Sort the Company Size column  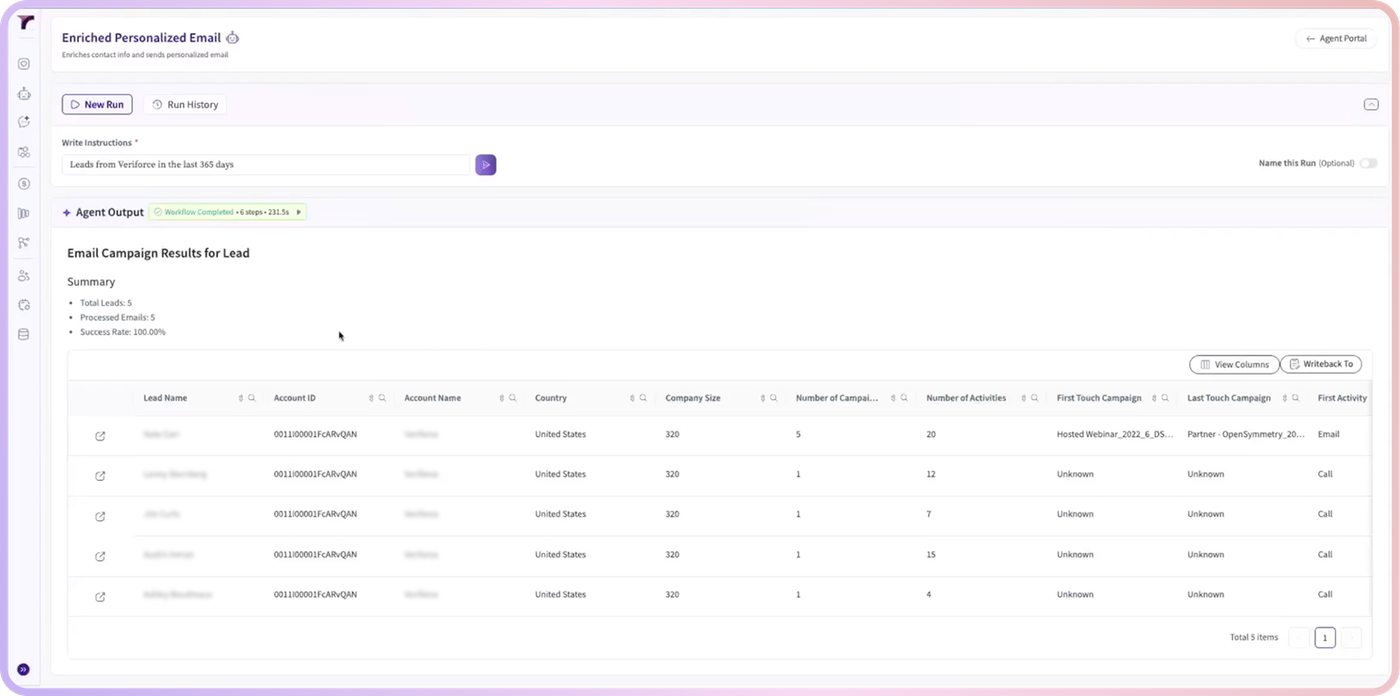tap(762, 398)
